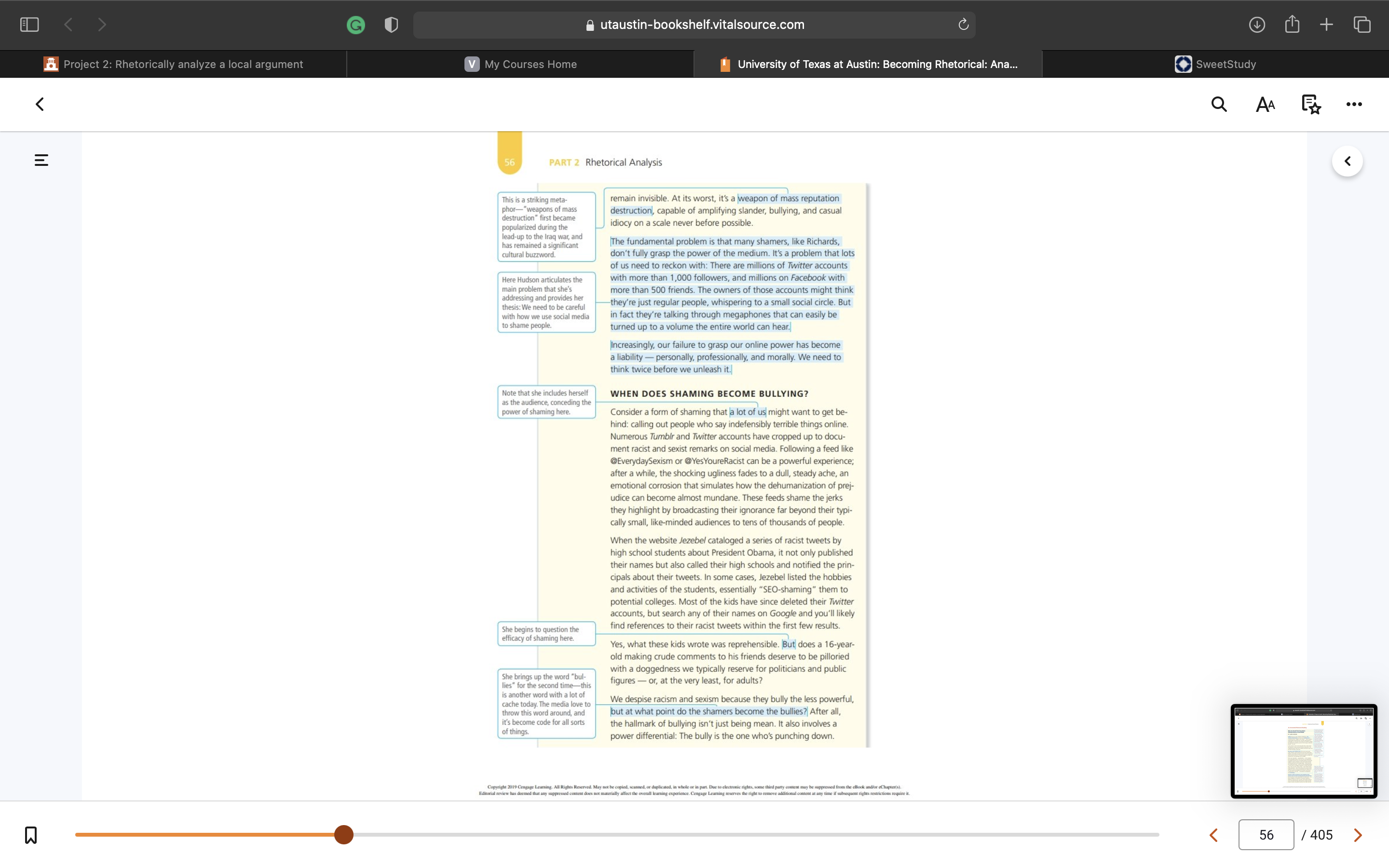1389x868 pixels.
Task: Show the tab overview icon
Action: click(1362, 25)
